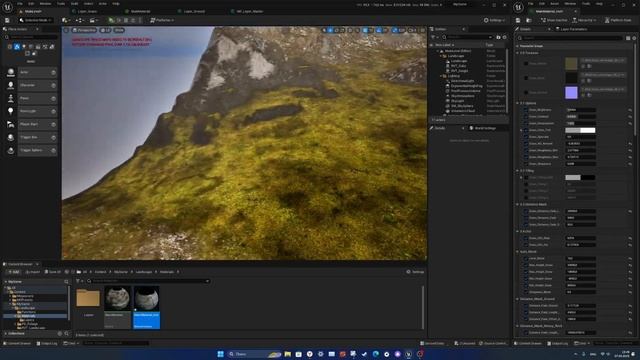Open the Platforms dropdown in main toolbar

pos(162,20)
